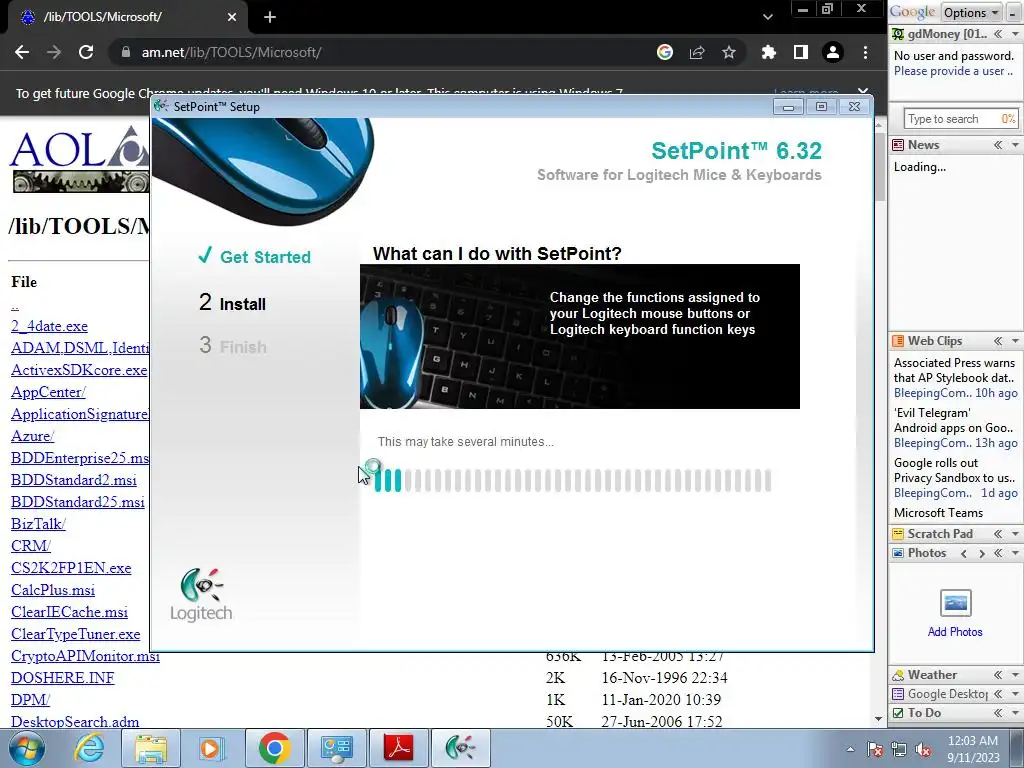Launch Internet Explorer from taskbar
The height and width of the screenshot is (768, 1024).
click(x=89, y=748)
